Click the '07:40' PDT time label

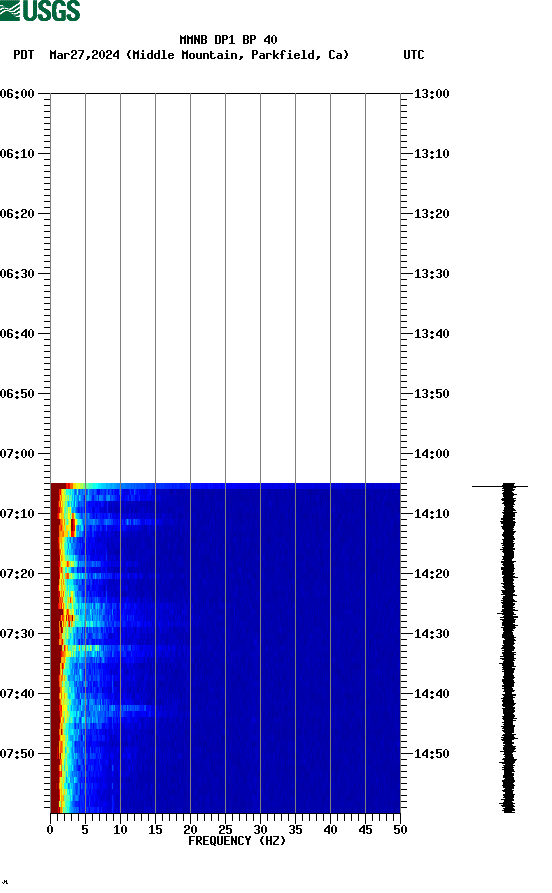point(17,694)
